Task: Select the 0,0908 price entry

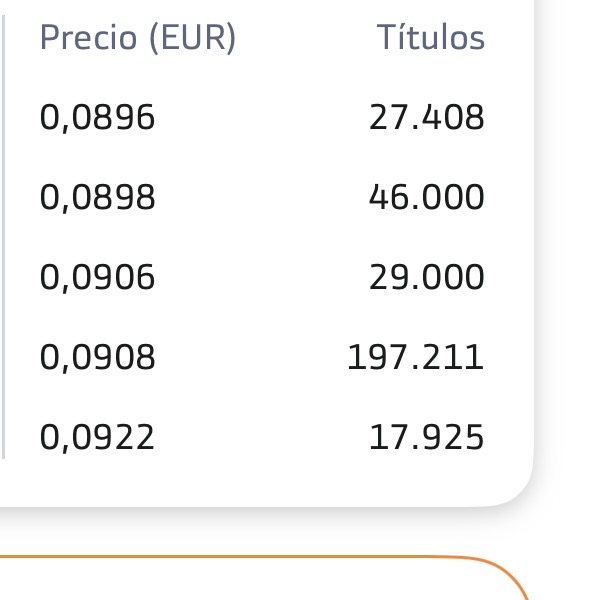Action: (97, 358)
